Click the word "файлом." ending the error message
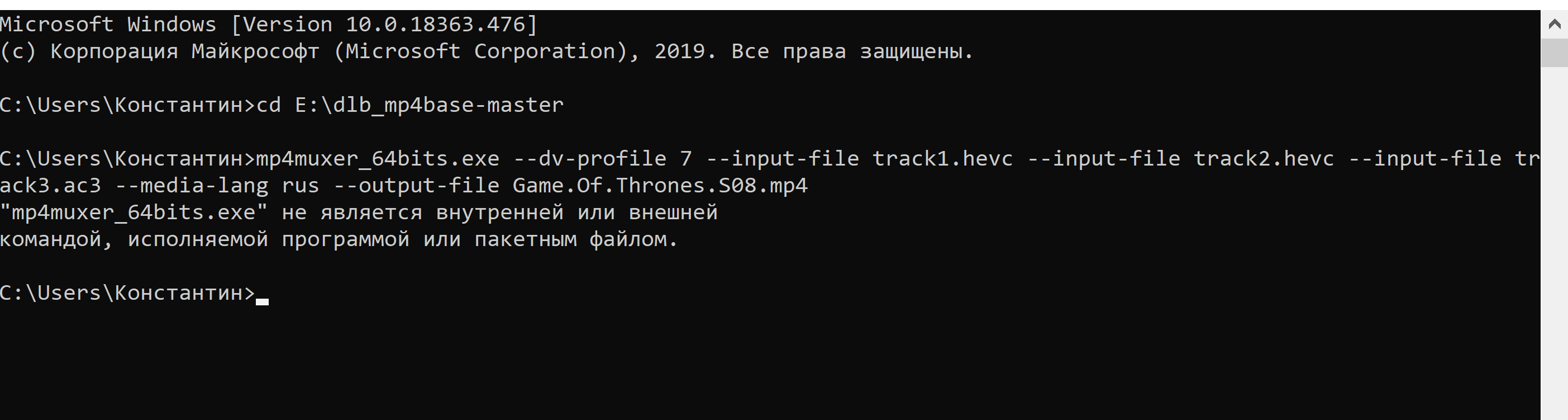The height and width of the screenshot is (420, 1568). pyautogui.click(x=633, y=239)
